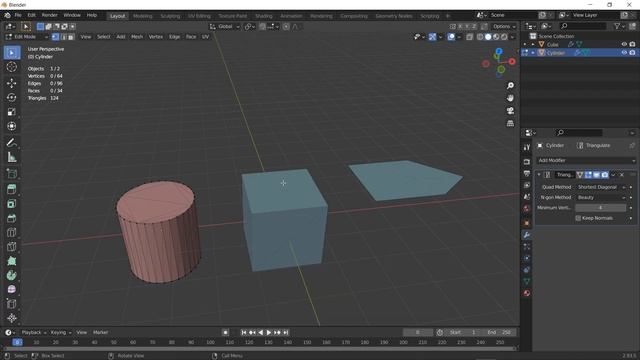640x360 pixels.
Task: Open the Render properties tab
Action: tap(527, 162)
